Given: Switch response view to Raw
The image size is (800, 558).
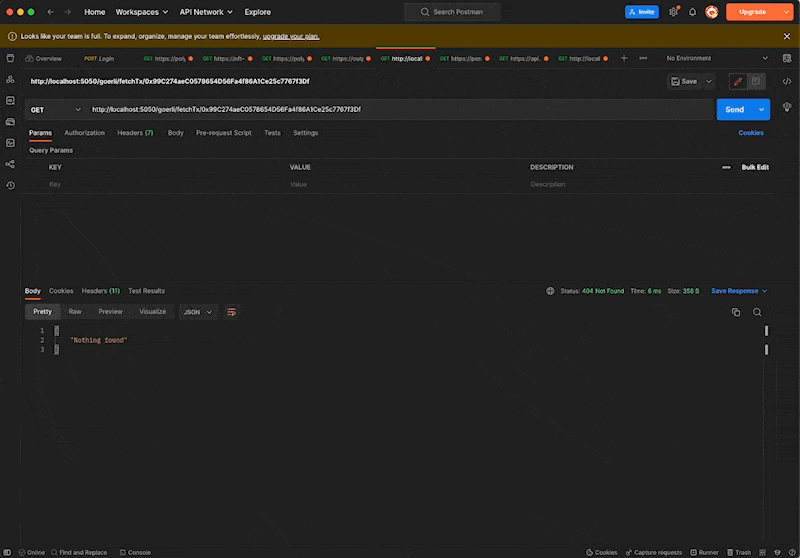Looking at the screenshot, I should [x=75, y=312].
